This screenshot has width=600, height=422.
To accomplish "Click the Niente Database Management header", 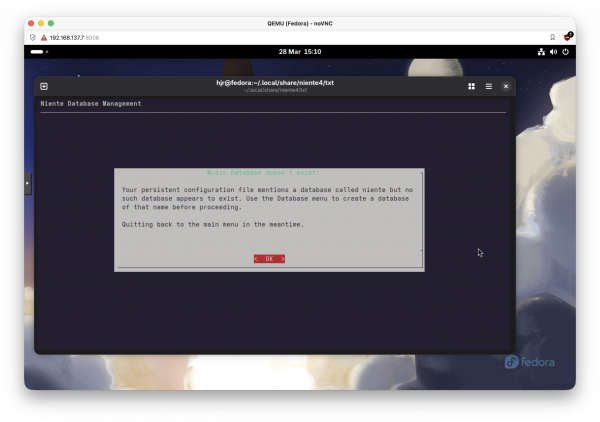I will (x=91, y=104).
